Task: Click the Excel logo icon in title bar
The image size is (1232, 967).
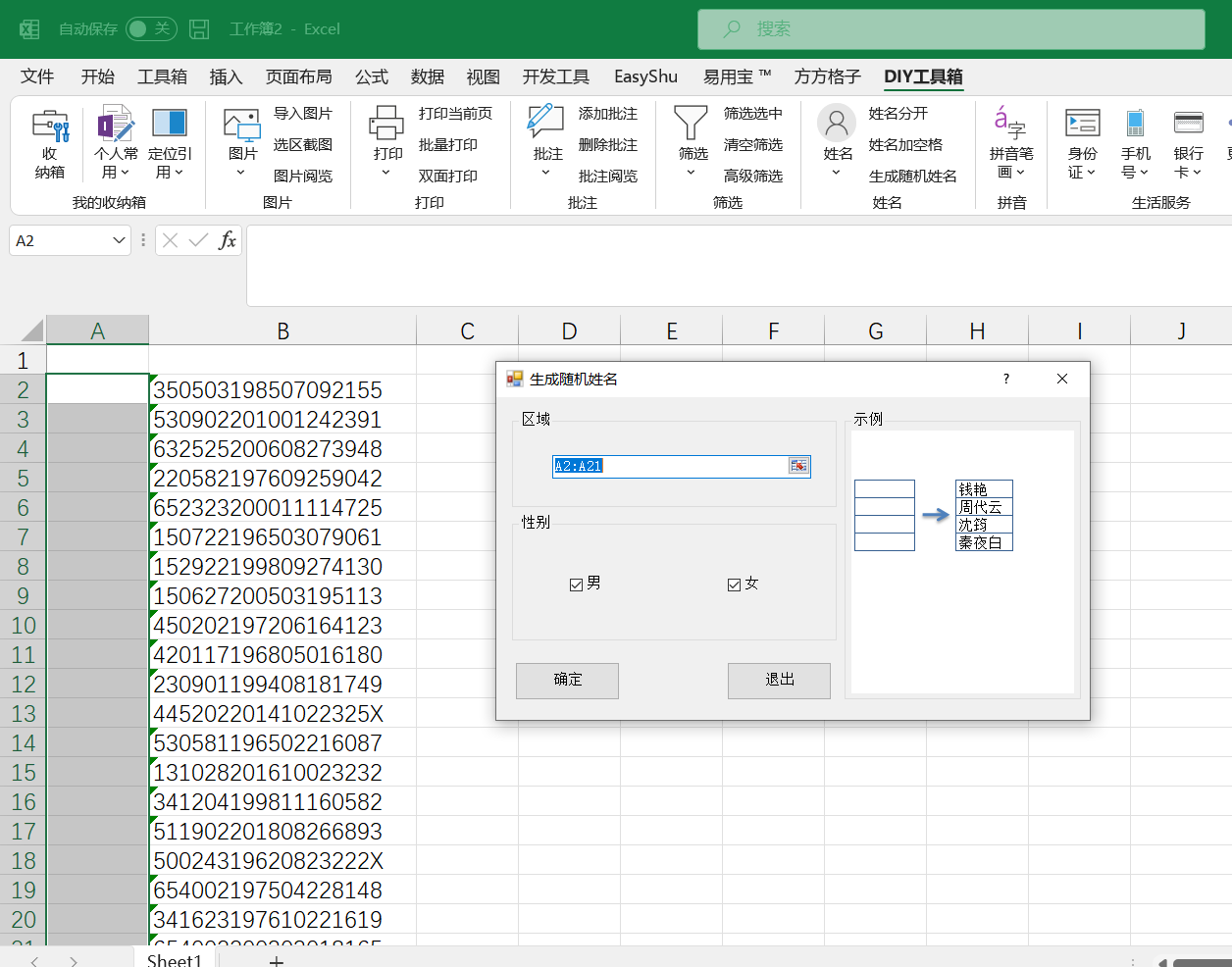Action: pos(30,29)
